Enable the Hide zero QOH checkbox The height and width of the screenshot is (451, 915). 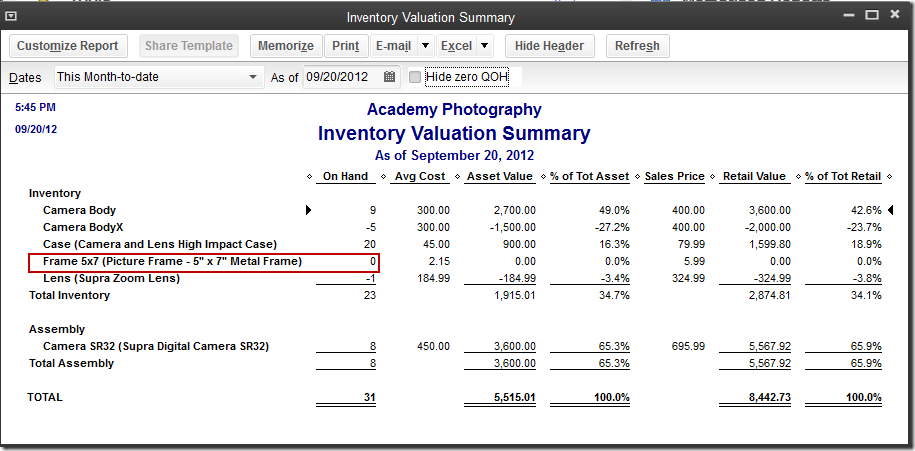tap(415, 77)
